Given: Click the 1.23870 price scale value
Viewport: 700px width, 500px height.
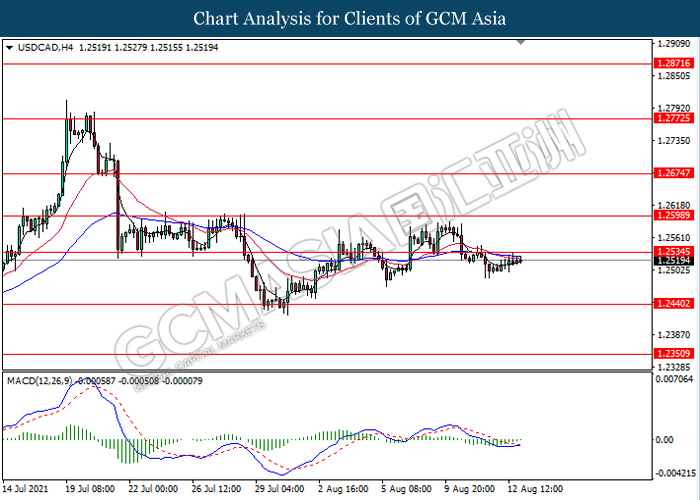Looking at the screenshot, I should pyautogui.click(x=674, y=334).
